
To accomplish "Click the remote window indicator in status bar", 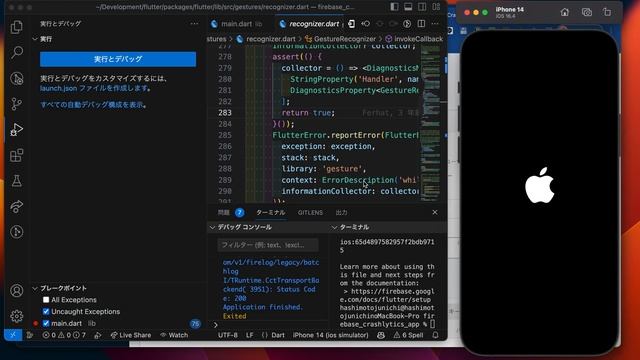I will pyautogui.click(x=13, y=335).
